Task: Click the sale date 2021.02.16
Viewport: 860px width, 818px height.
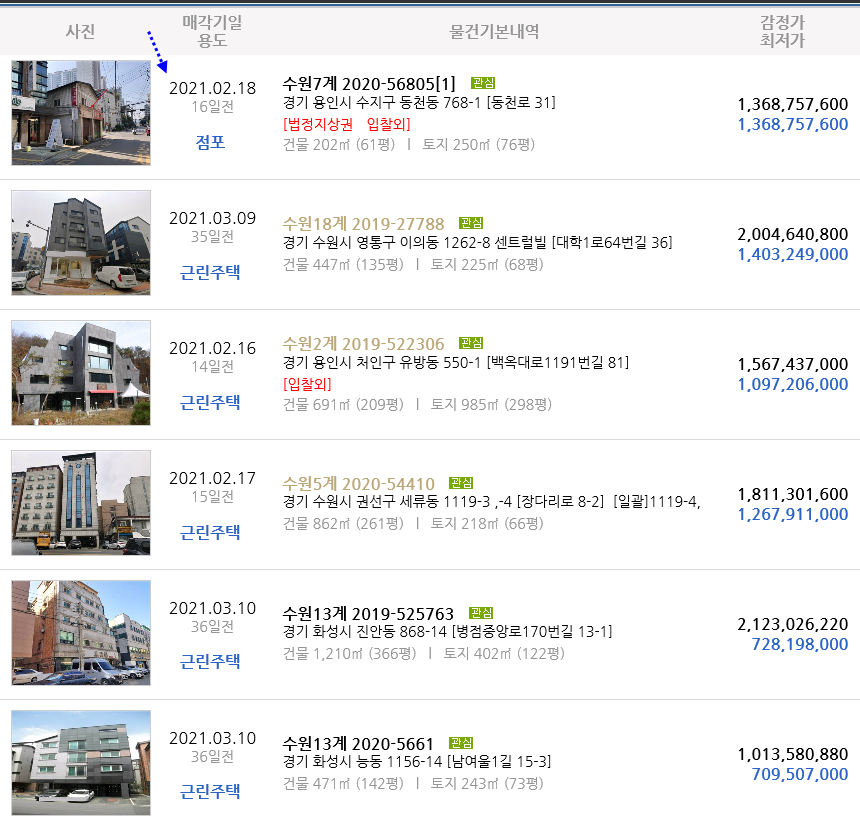Action: pyautogui.click(x=212, y=348)
